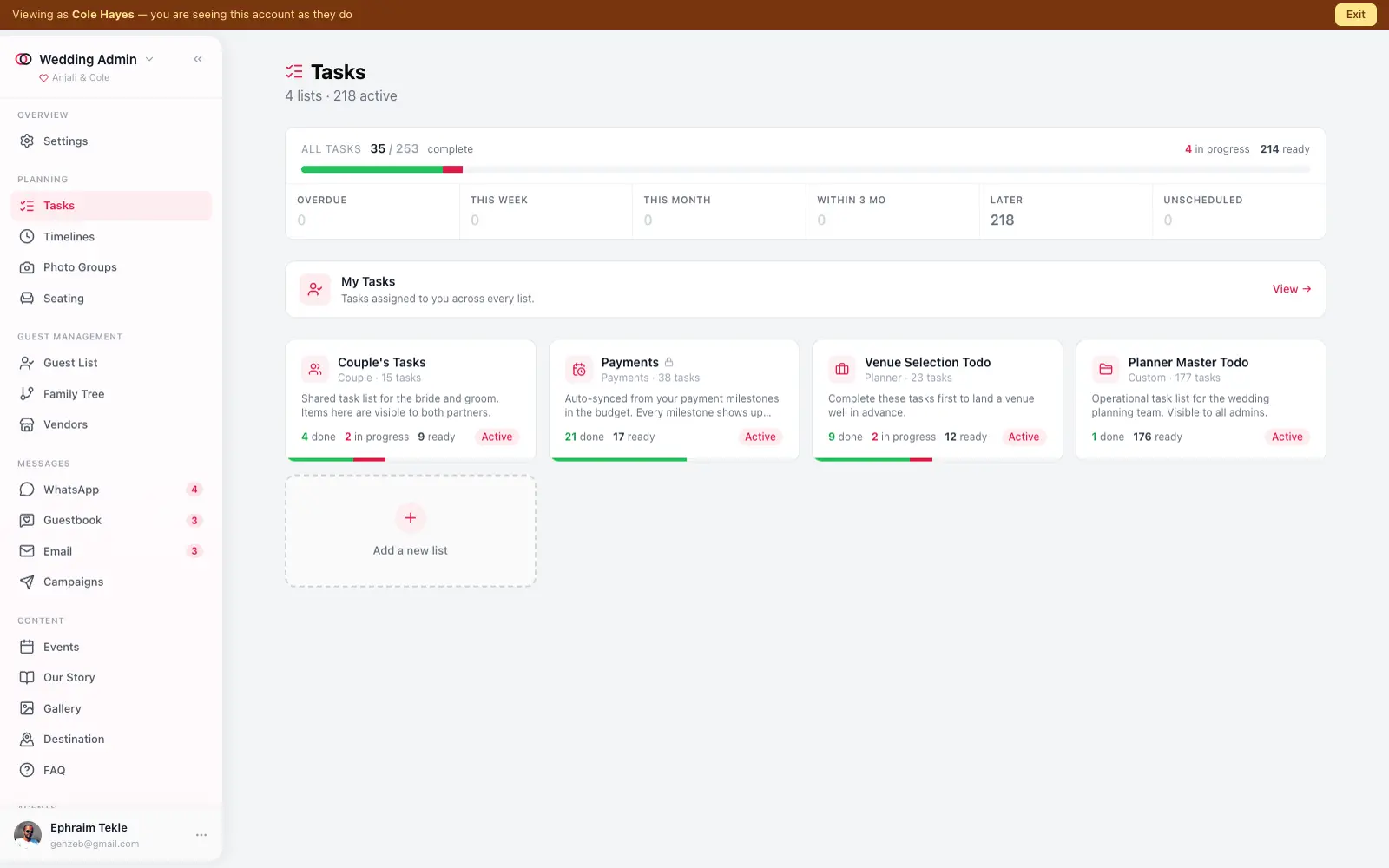Click Active badge on Venue Selection Todo
Viewport: 1389px width, 868px height.
coord(1024,437)
